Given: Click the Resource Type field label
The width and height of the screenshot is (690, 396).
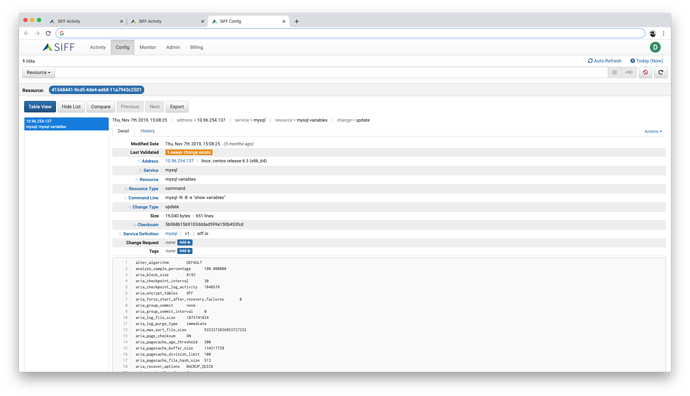Looking at the screenshot, I should pyautogui.click(x=143, y=189).
